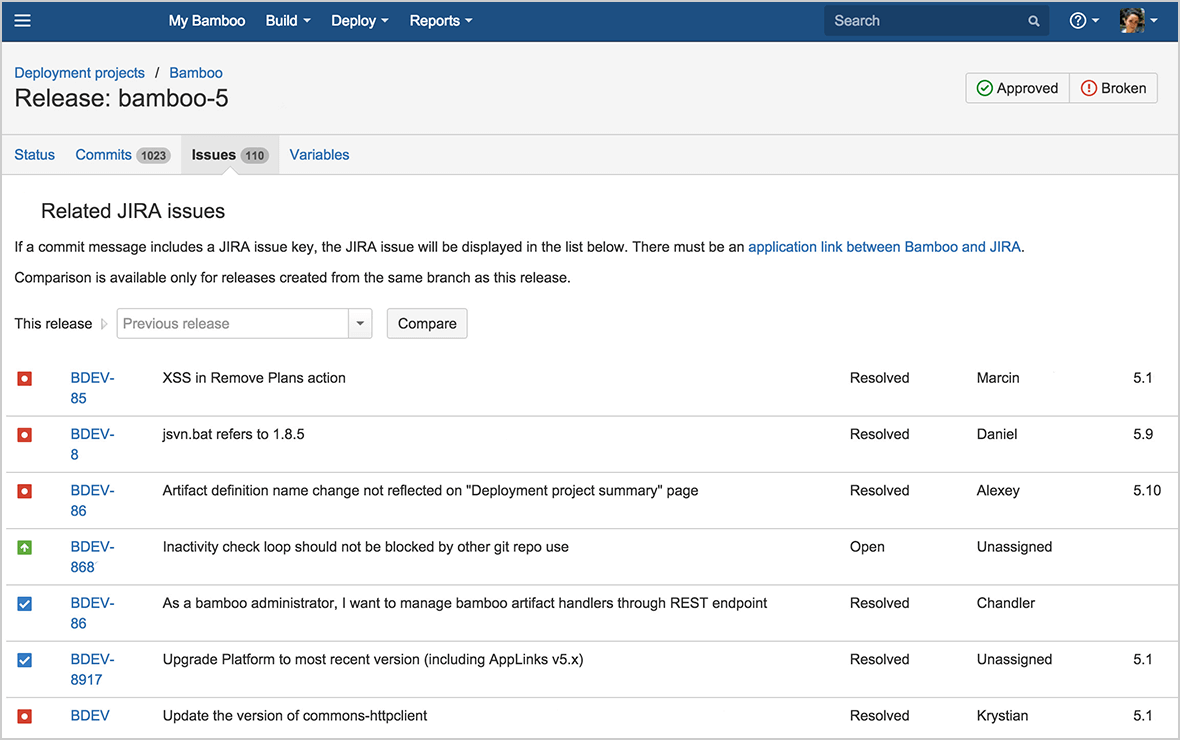Click the improvement arrow icon beside BDEV-868
1180x740 pixels.
pos(24,547)
